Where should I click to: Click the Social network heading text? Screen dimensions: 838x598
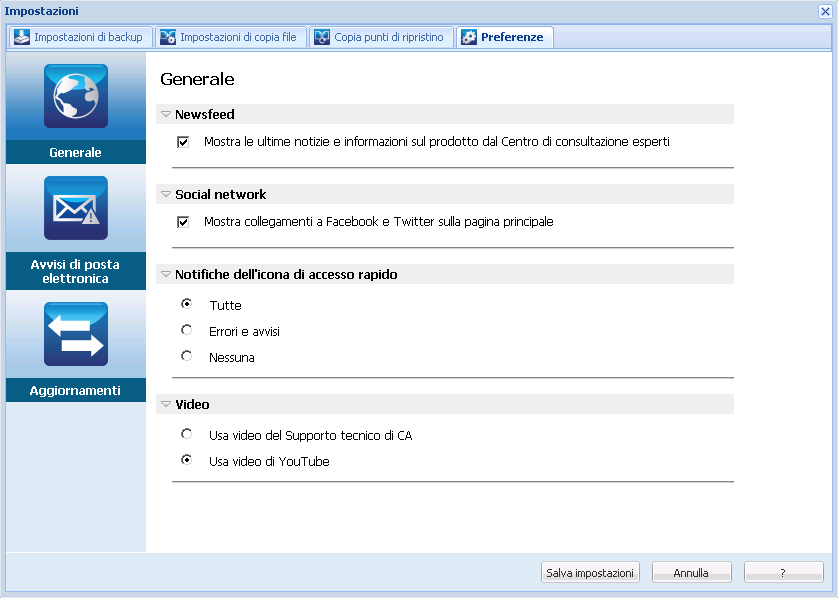pos(221,195)
